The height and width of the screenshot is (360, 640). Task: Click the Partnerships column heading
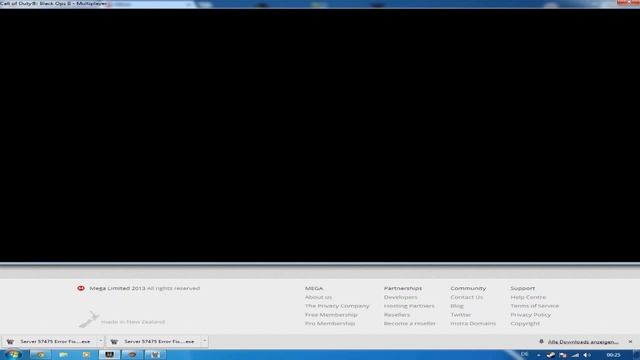coord(403,288)
